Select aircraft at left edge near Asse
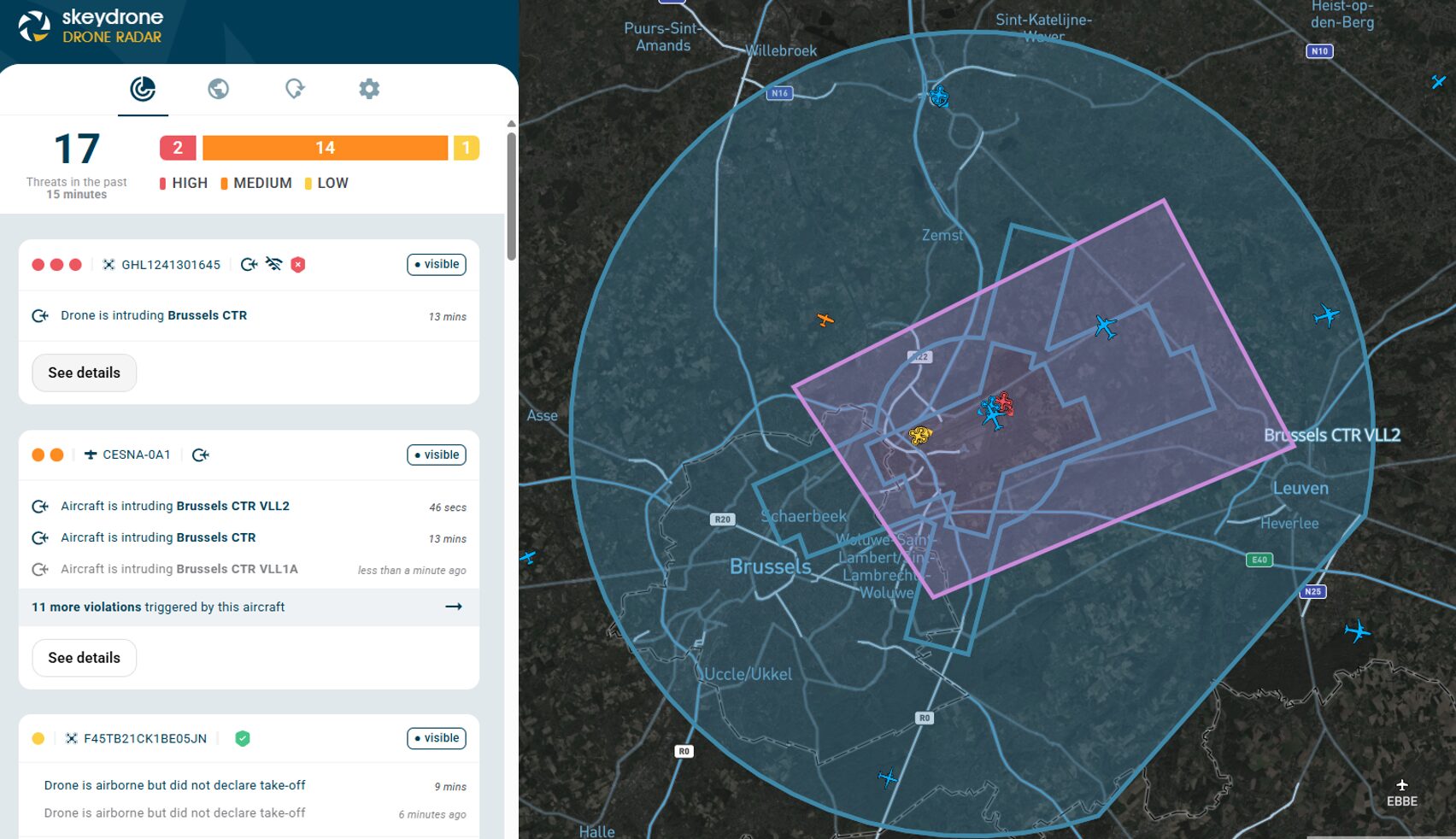The height and width of the screenshot is (839, 1456). point(528,558)
